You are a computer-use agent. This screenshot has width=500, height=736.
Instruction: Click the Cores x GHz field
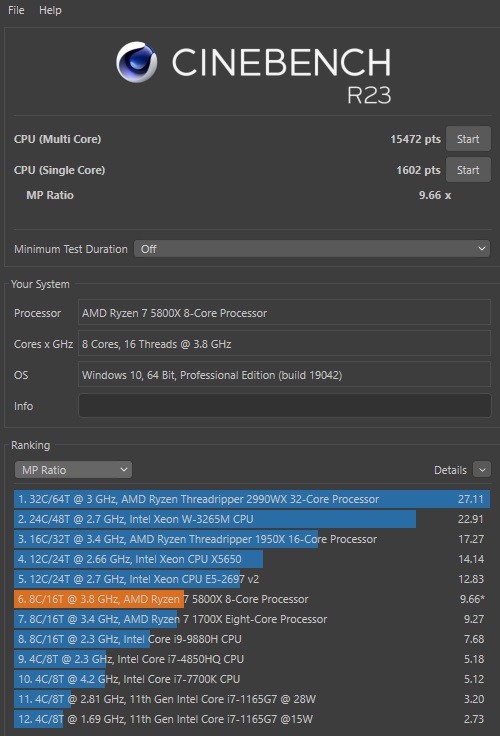[x=285, y=344]
